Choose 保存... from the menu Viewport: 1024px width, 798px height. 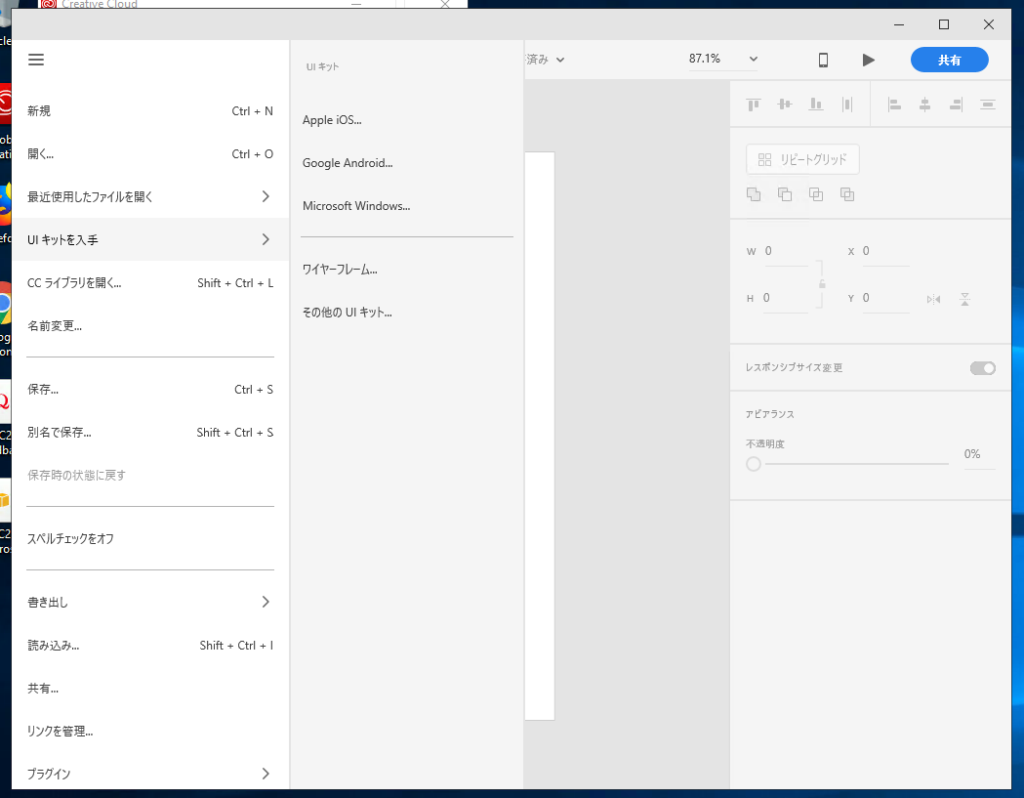150,390
